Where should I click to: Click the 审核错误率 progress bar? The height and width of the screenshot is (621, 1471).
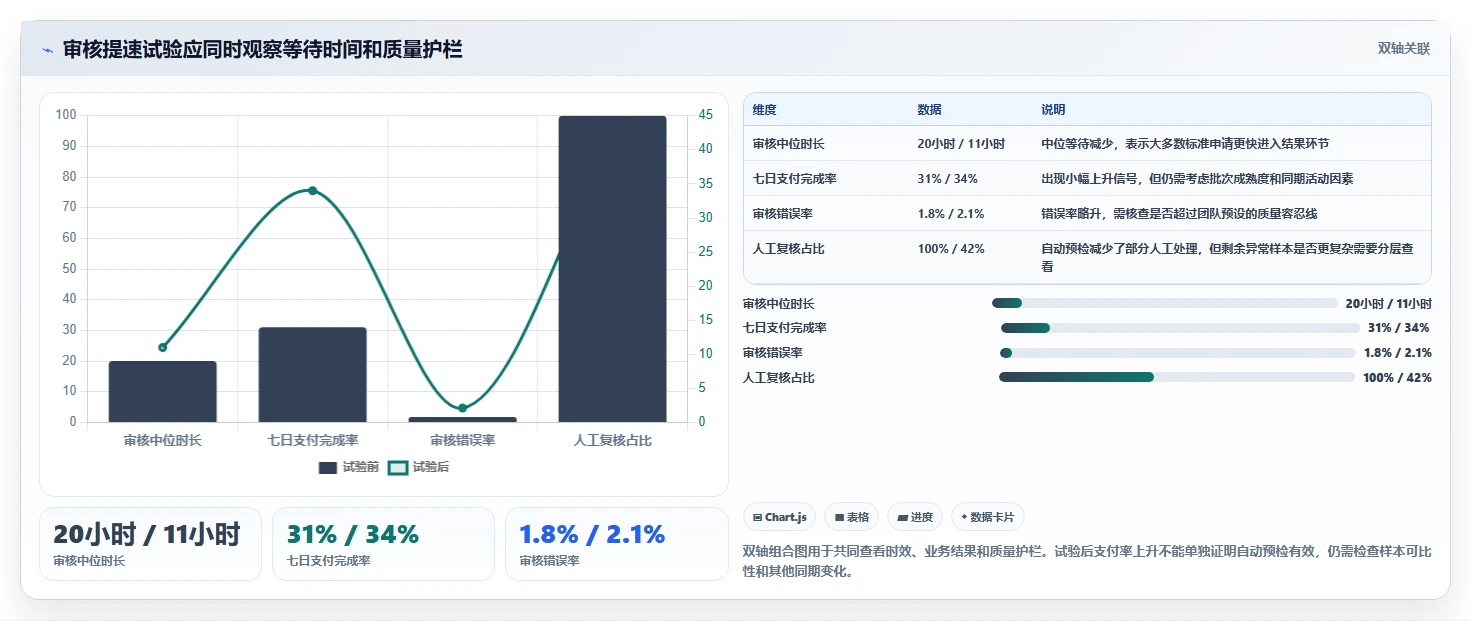pos(1177,353)
